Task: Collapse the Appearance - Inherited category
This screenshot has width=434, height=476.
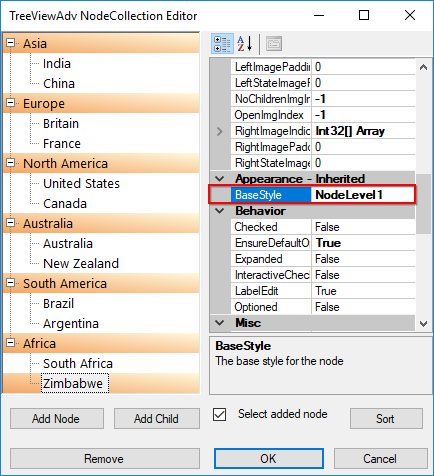Action: (x=220, y=179)
